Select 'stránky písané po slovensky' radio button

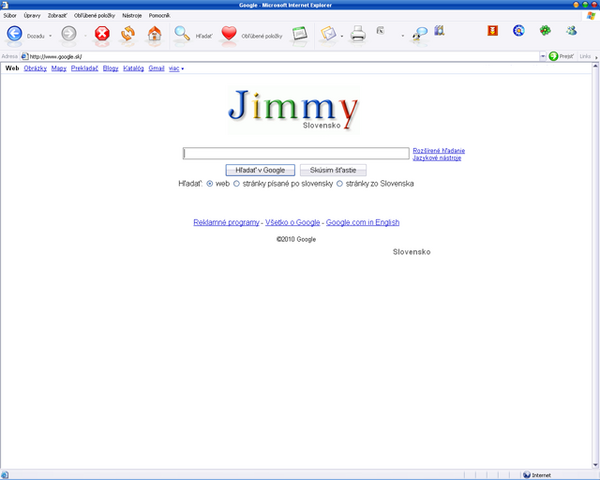[236, 184]
